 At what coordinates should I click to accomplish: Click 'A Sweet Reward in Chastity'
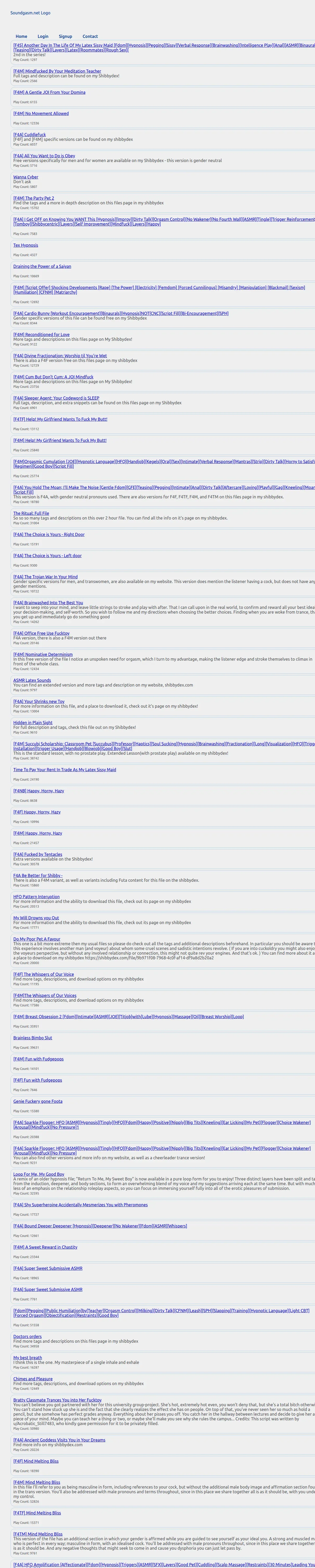[x=45, y=1247]
